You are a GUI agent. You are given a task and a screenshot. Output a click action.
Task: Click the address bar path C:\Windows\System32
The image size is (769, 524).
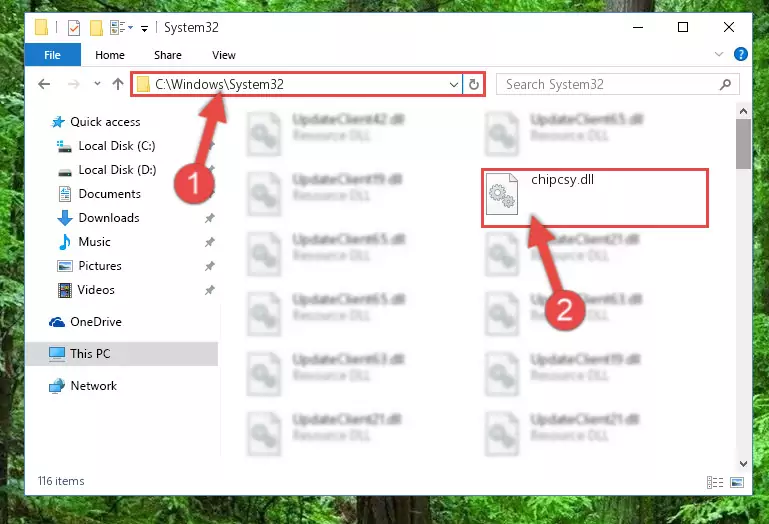[x=219, y=84]
